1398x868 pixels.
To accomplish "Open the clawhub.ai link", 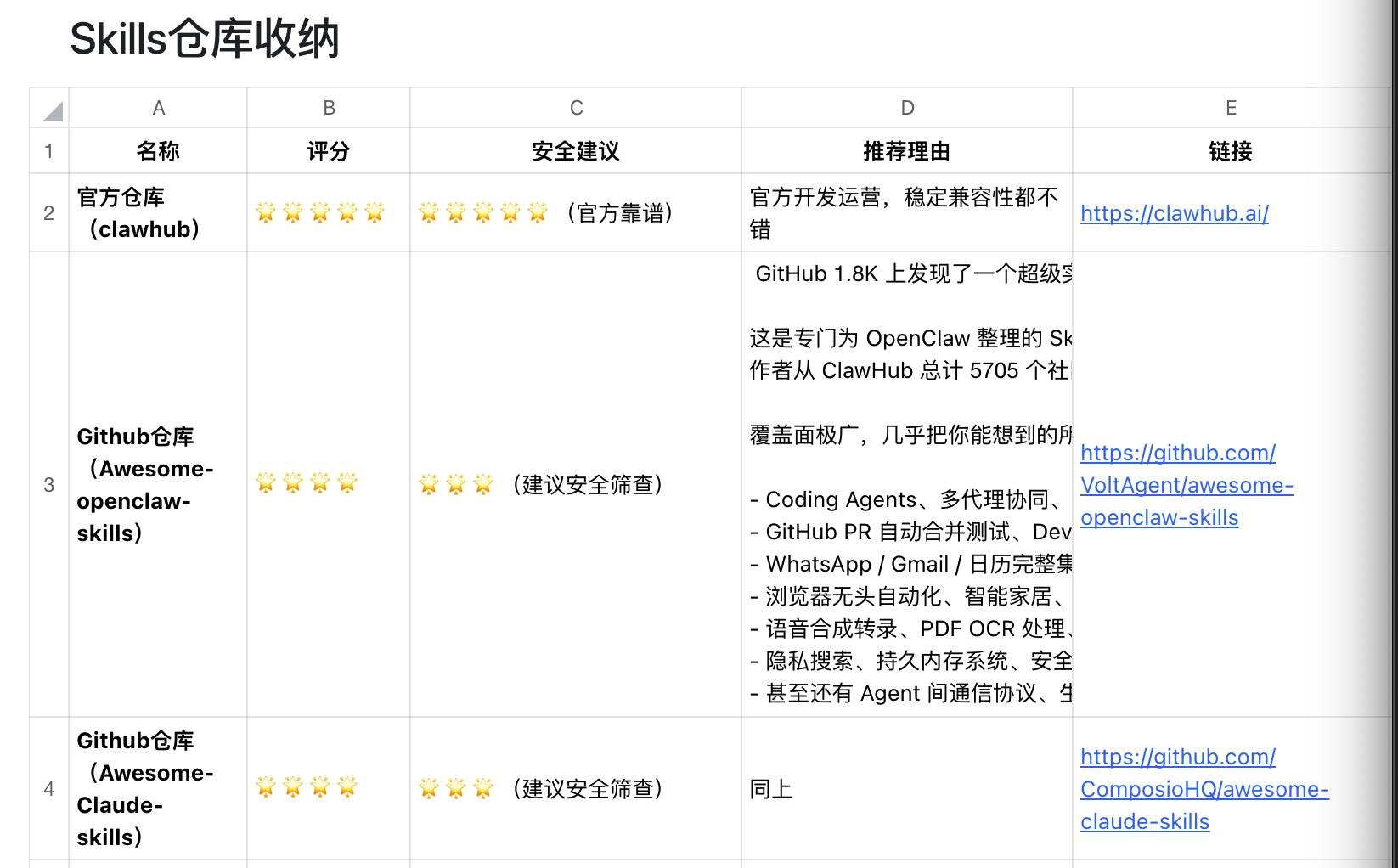I will 1175,213.
